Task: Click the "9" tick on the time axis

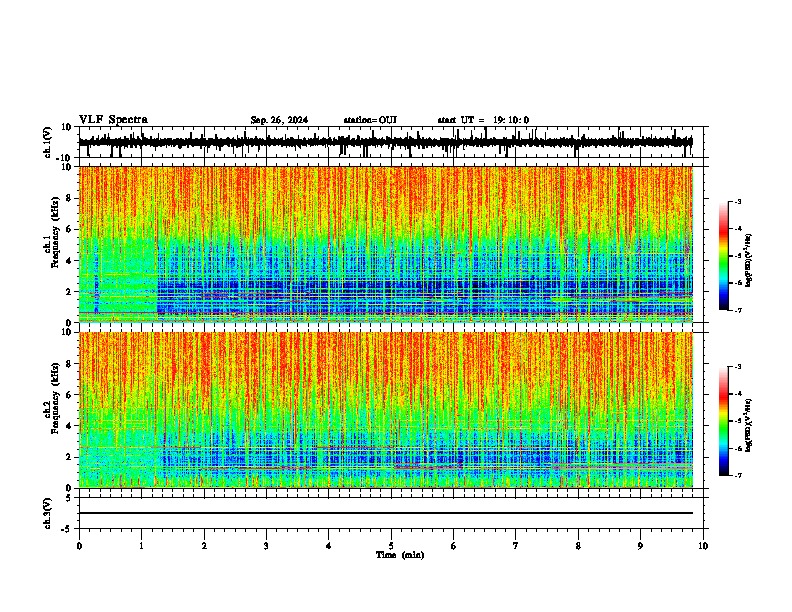Action: click(x=640, y=546)
